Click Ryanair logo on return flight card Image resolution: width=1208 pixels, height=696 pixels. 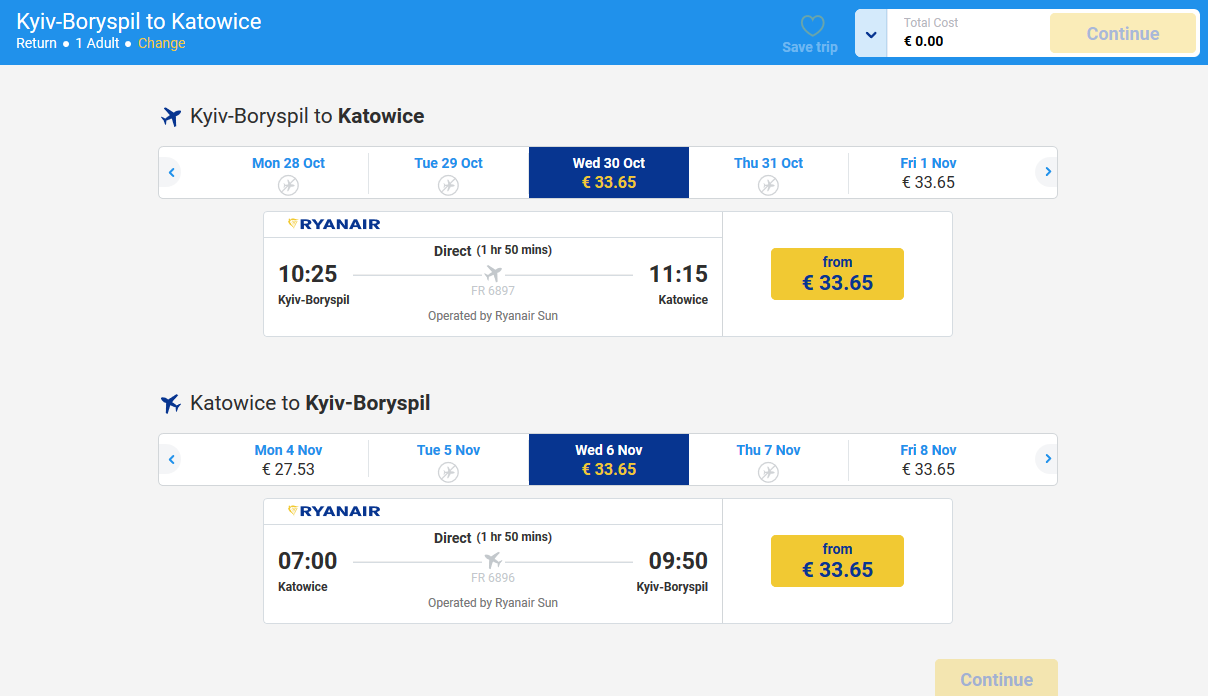point(334,511)
